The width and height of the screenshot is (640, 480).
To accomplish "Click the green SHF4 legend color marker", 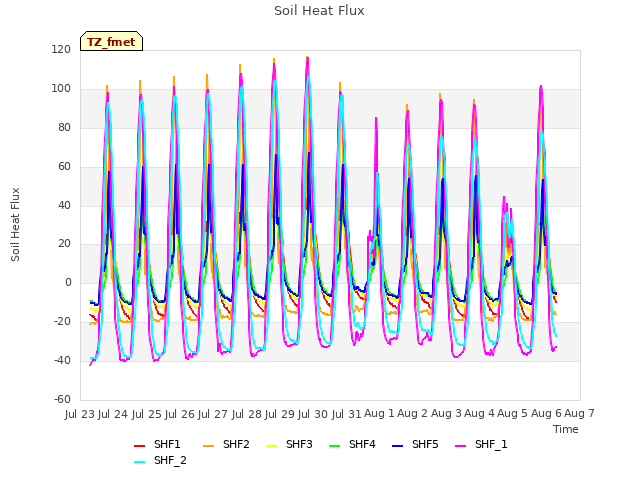I will pyautogui.click(x=335, y=446).
